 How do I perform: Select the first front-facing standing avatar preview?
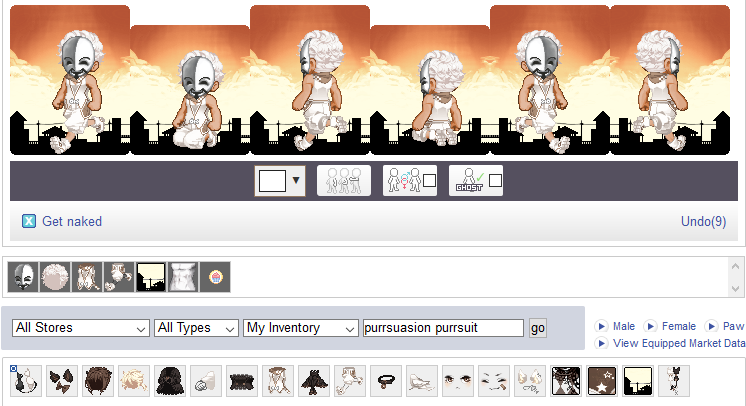70,80
